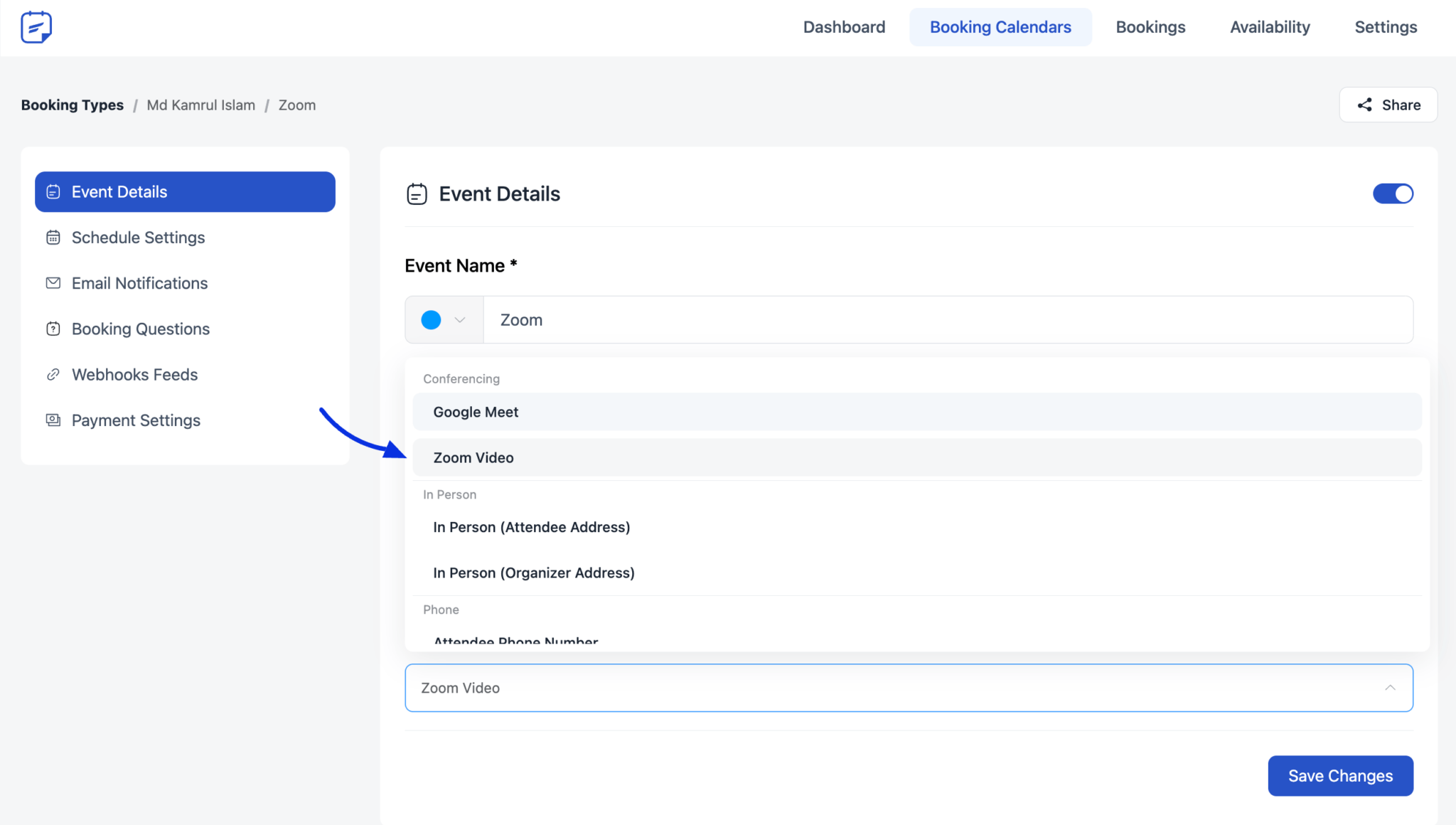Disable the Event Details toggle switch
1456x825 pixels.
click(1393, 193)
